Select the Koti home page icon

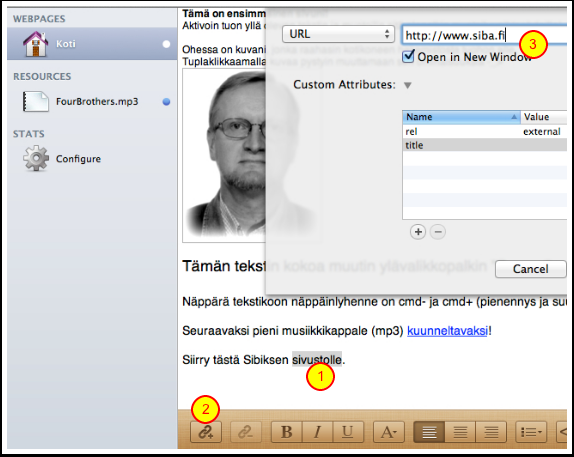[35, 44]
